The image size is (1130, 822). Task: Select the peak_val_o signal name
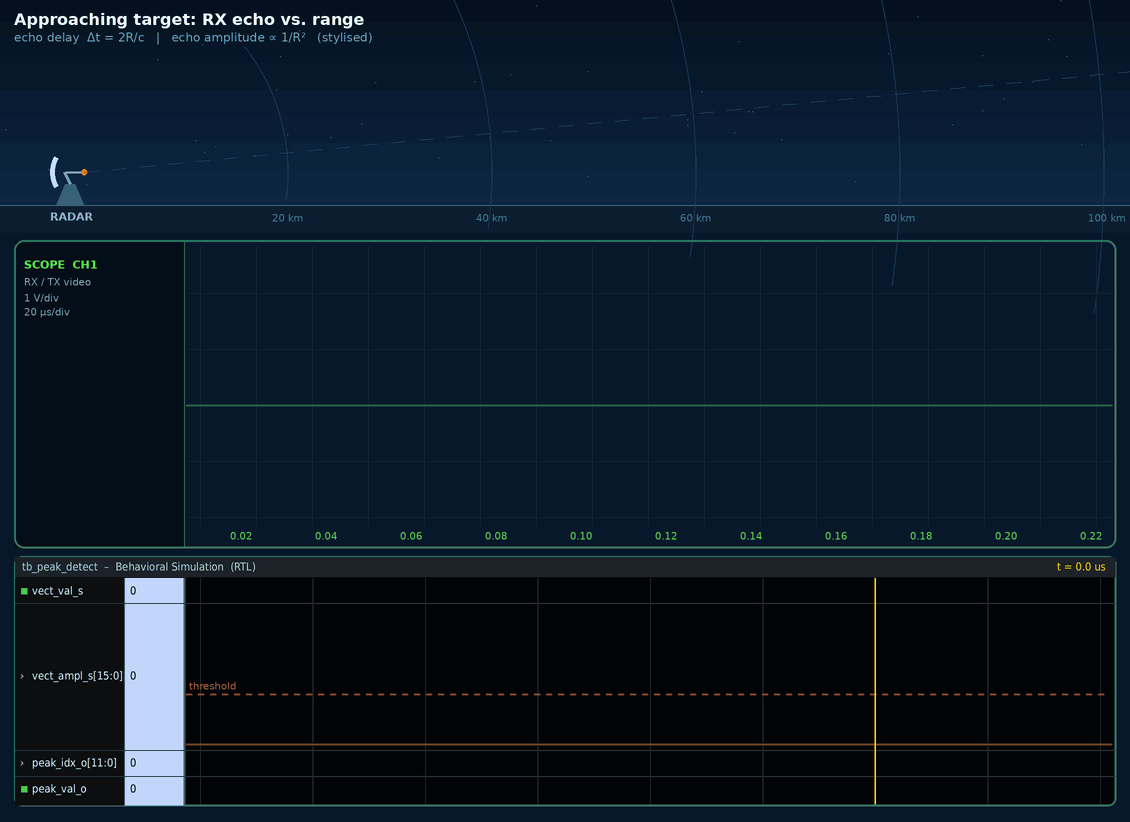[59, 790]
